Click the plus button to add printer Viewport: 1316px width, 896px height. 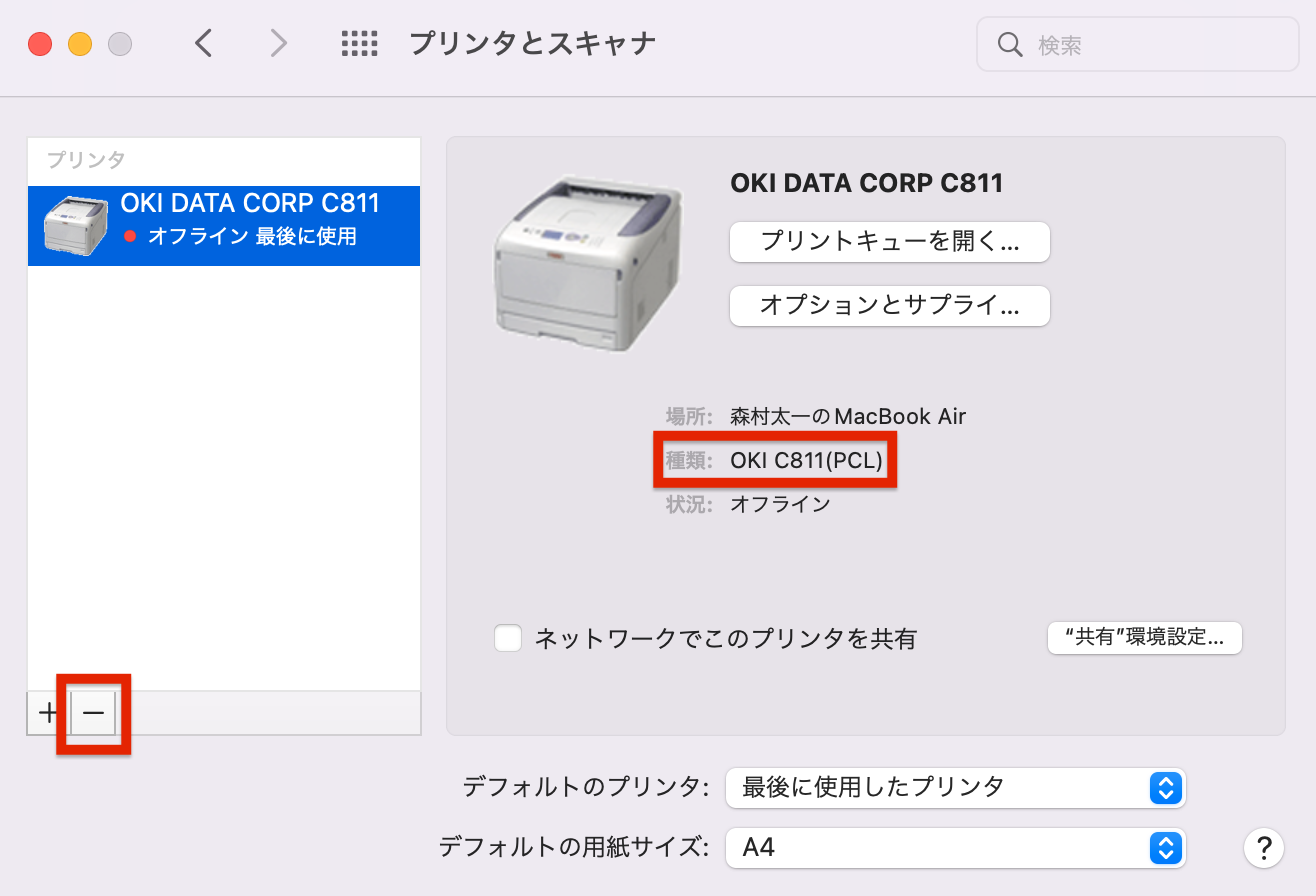[47, 713]
